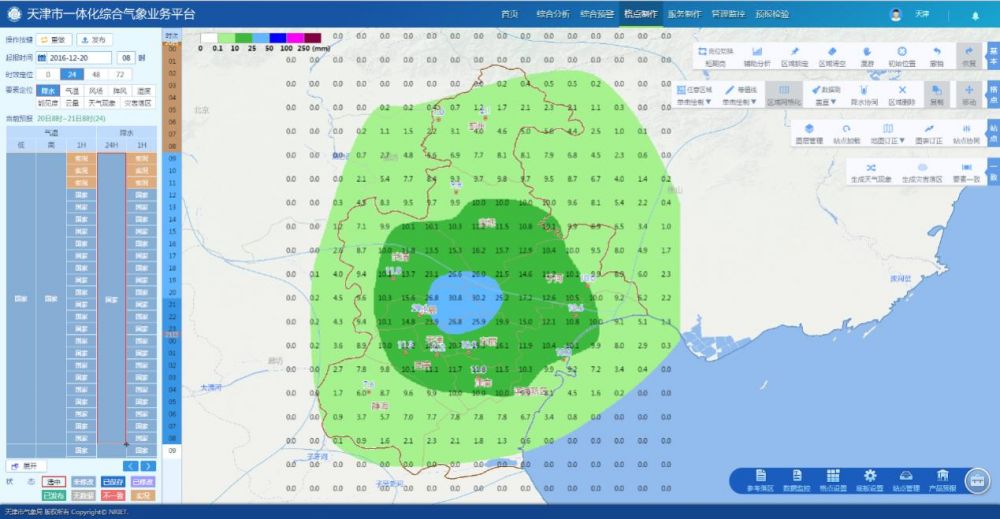Switch to the 服务制作 menu tab
This screenshot has height=519, width=1000.
click(x=684, y=15)
